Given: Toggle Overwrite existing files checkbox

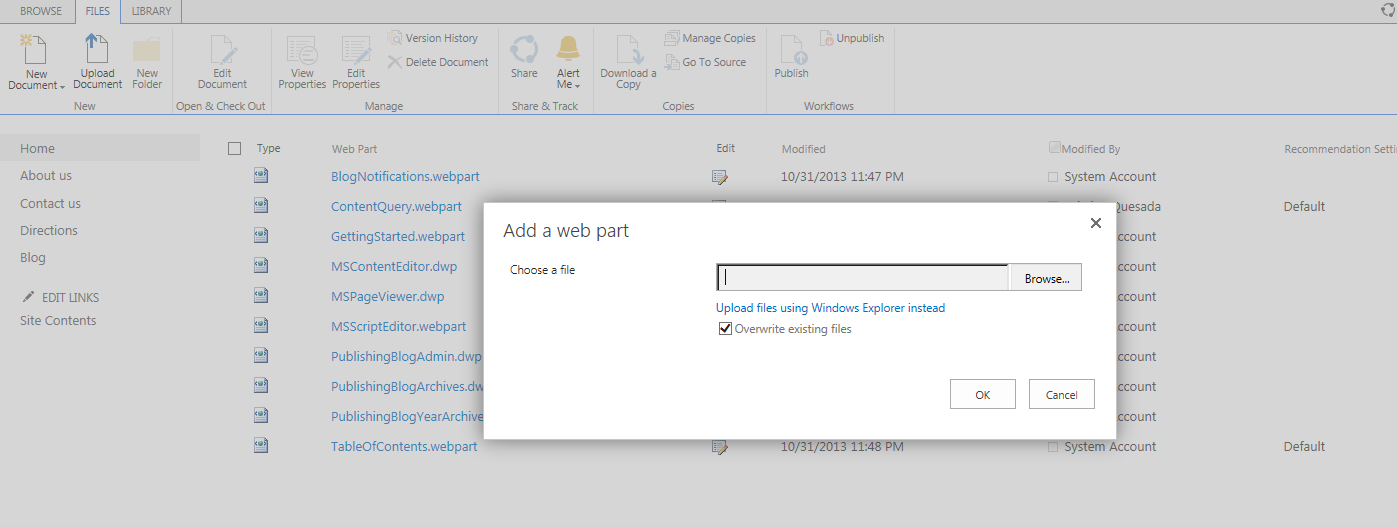Looking at the screenshot, I should (x=725, y=329).
